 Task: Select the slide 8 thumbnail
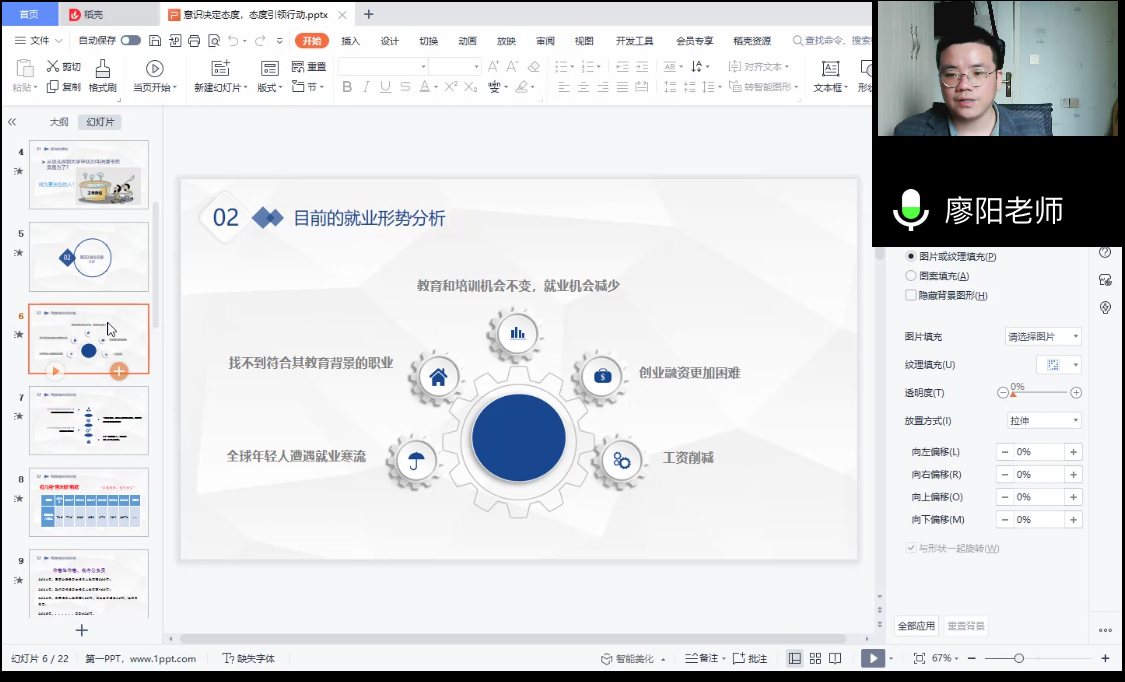point(89,502)
